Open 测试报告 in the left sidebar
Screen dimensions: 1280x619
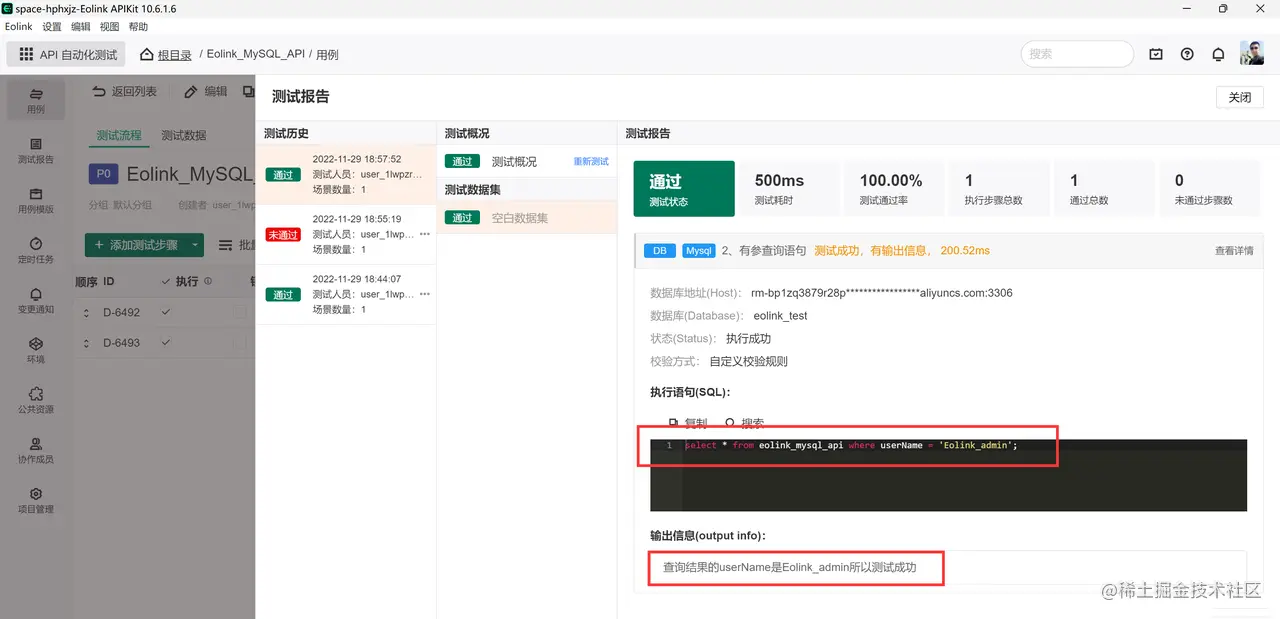[36, 151]
